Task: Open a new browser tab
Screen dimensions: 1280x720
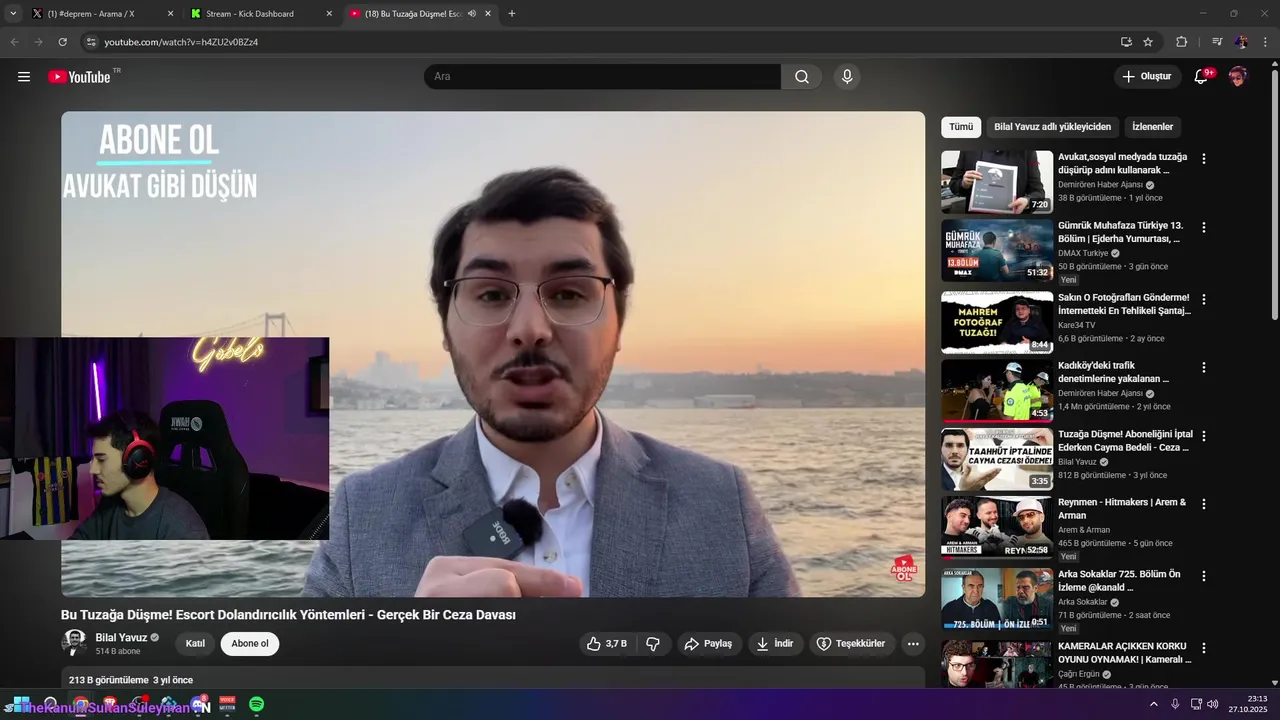Action: 512,14
